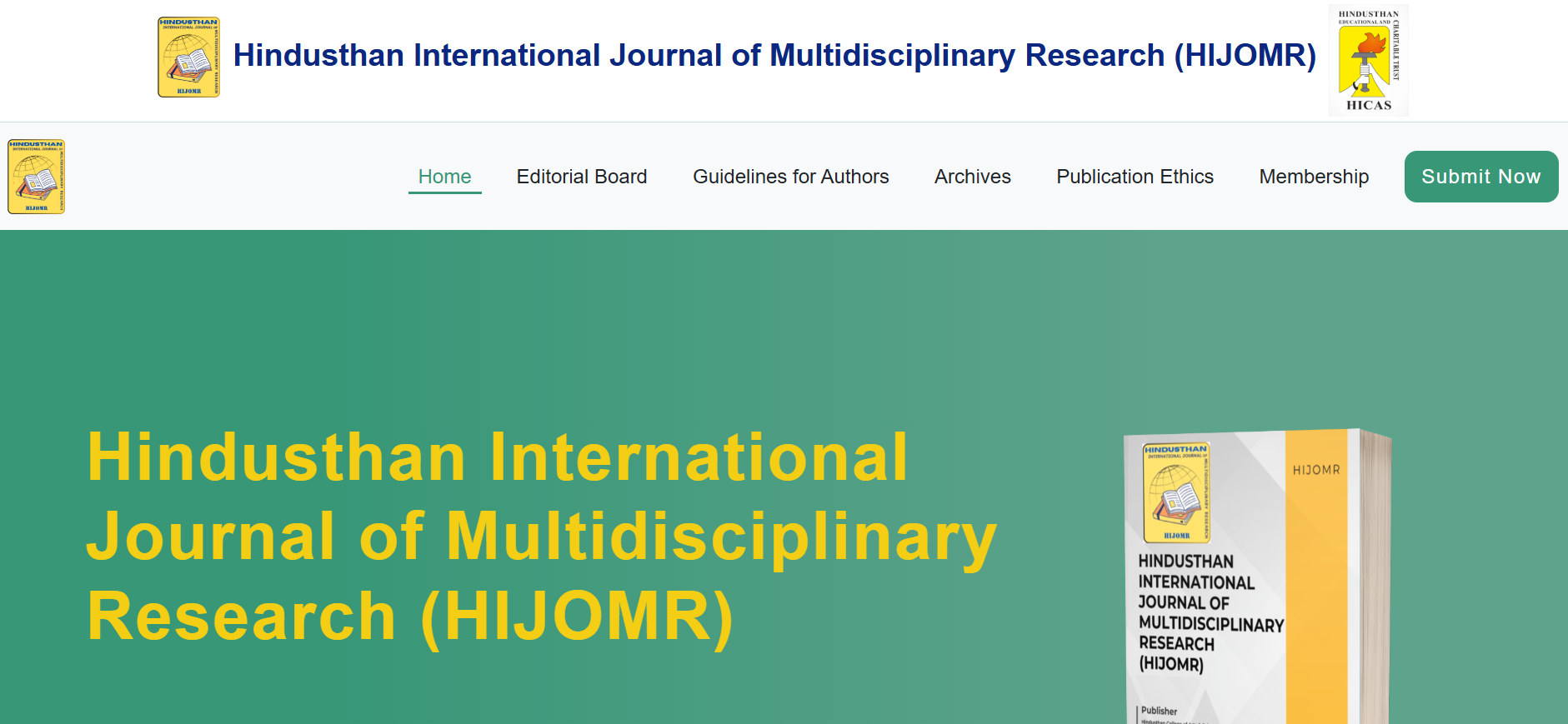
Task: Click the journal title printed on the book cover
Action: click(x=1209, y=612)
